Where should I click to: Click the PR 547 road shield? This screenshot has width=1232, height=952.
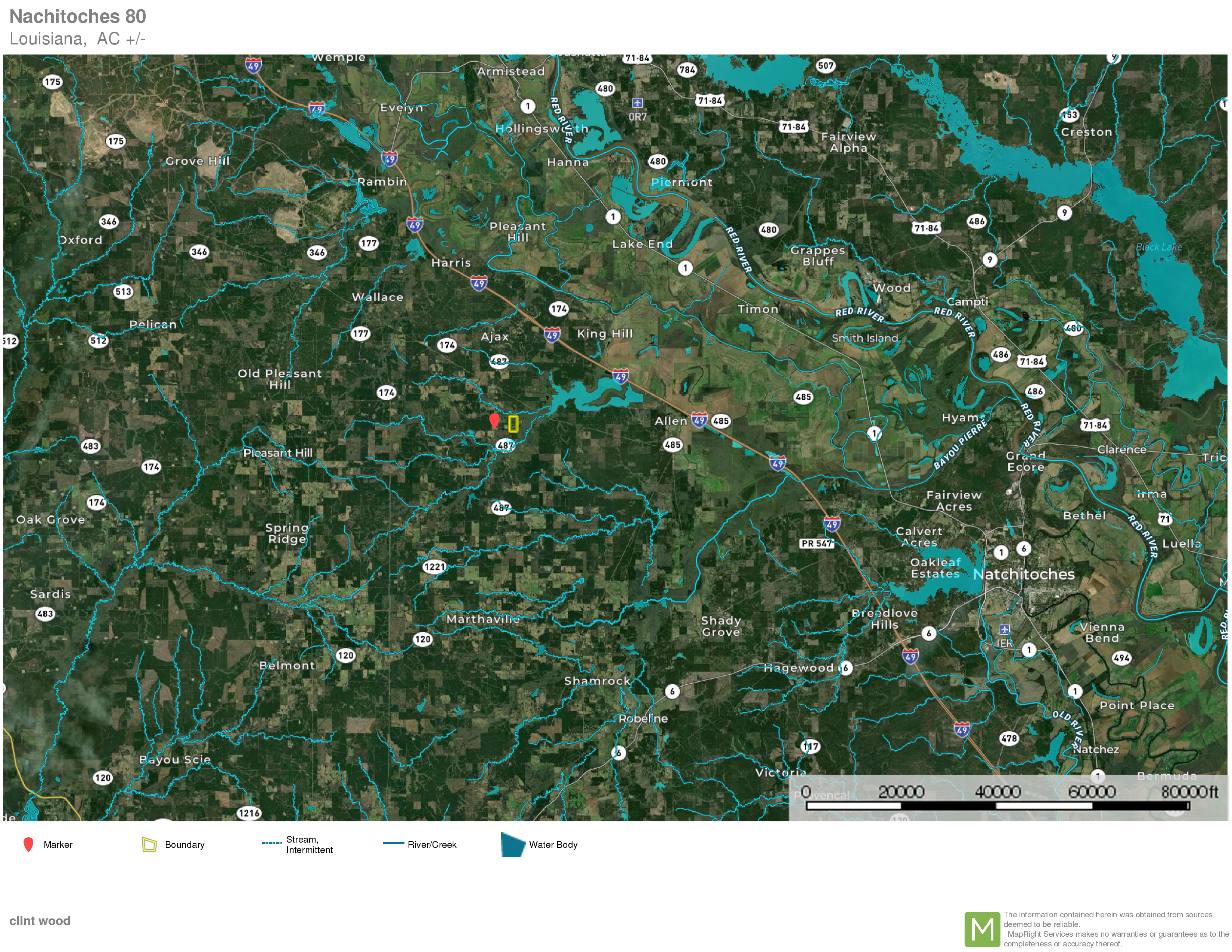pyautogui.click(x=816, y=543)
